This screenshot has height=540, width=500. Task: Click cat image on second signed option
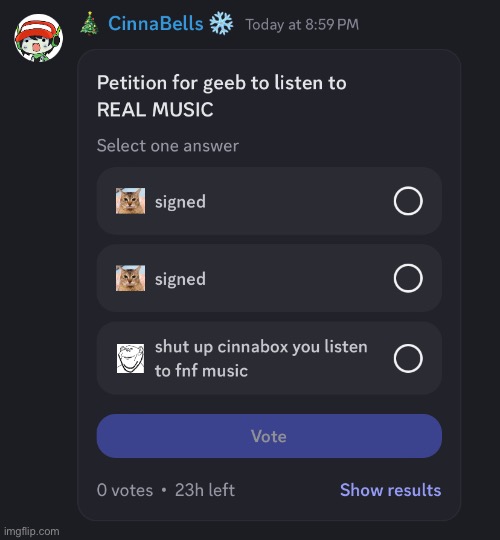[x=130, y=278]
